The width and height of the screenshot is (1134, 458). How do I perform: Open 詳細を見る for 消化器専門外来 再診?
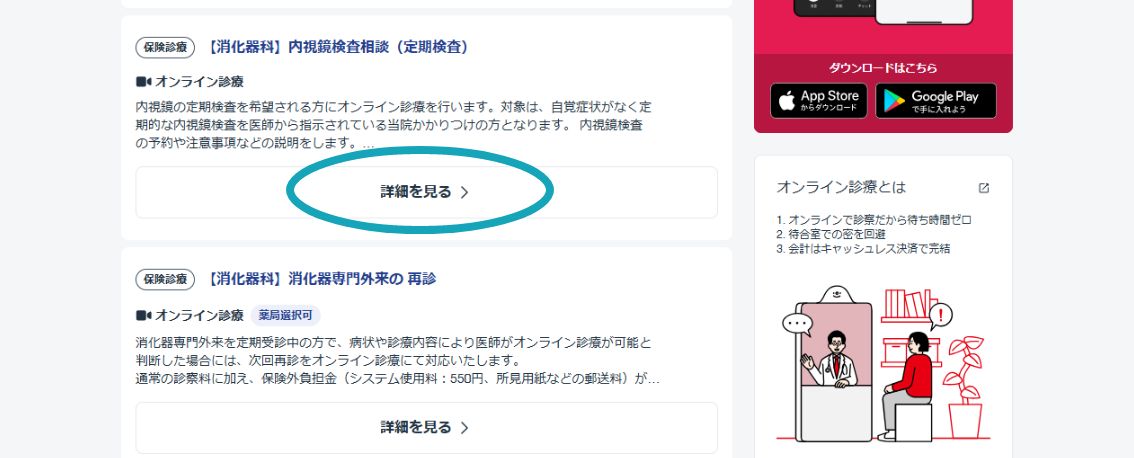[426, 428]
